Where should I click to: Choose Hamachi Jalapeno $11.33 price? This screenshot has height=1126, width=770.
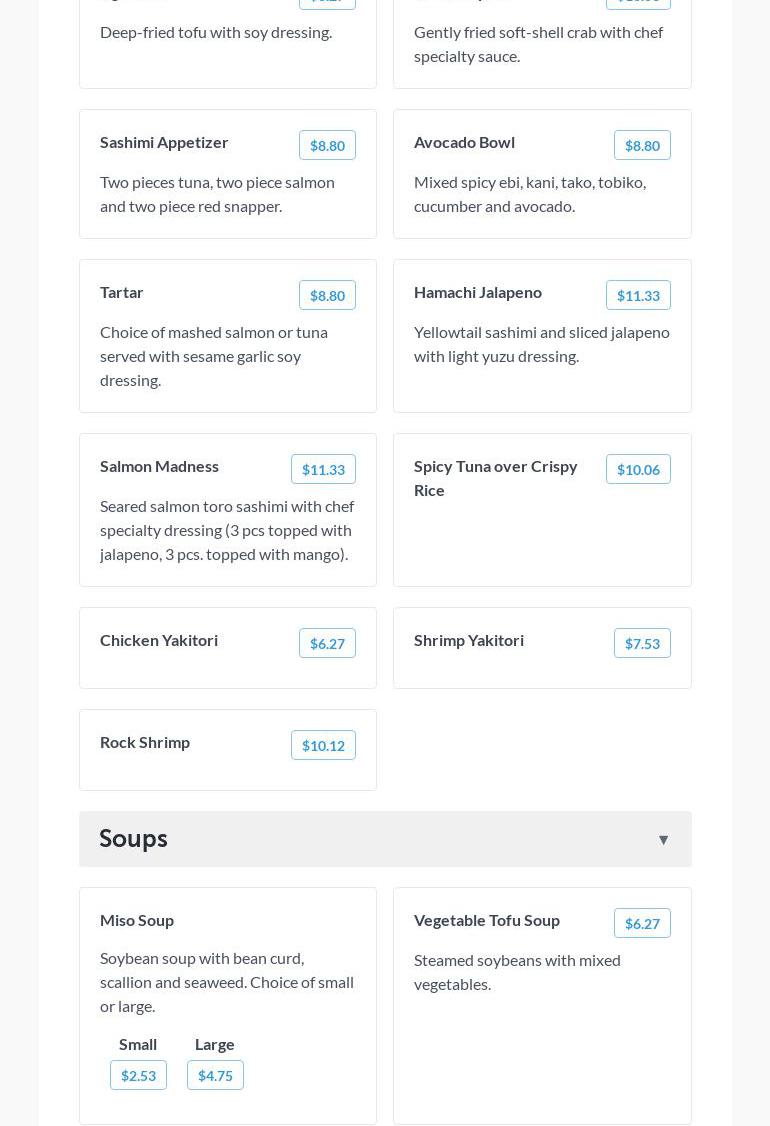[x=638, y=295]
